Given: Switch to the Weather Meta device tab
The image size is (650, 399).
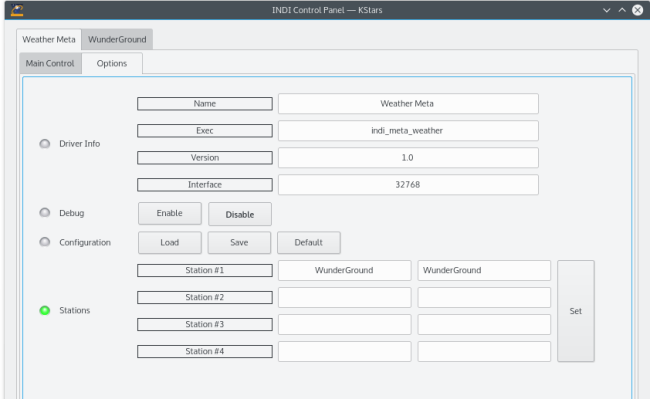Looking at the screenshot, I should pyautogui.click(x=49, y=39).
